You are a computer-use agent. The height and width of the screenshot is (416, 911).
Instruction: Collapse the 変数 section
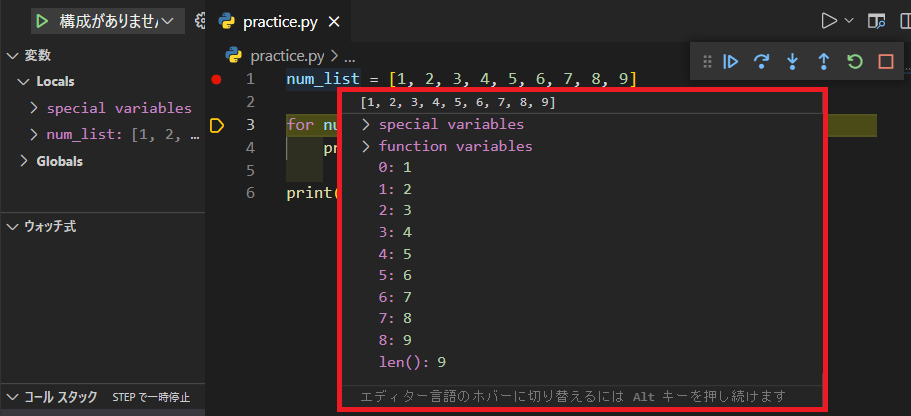(12, 56)
